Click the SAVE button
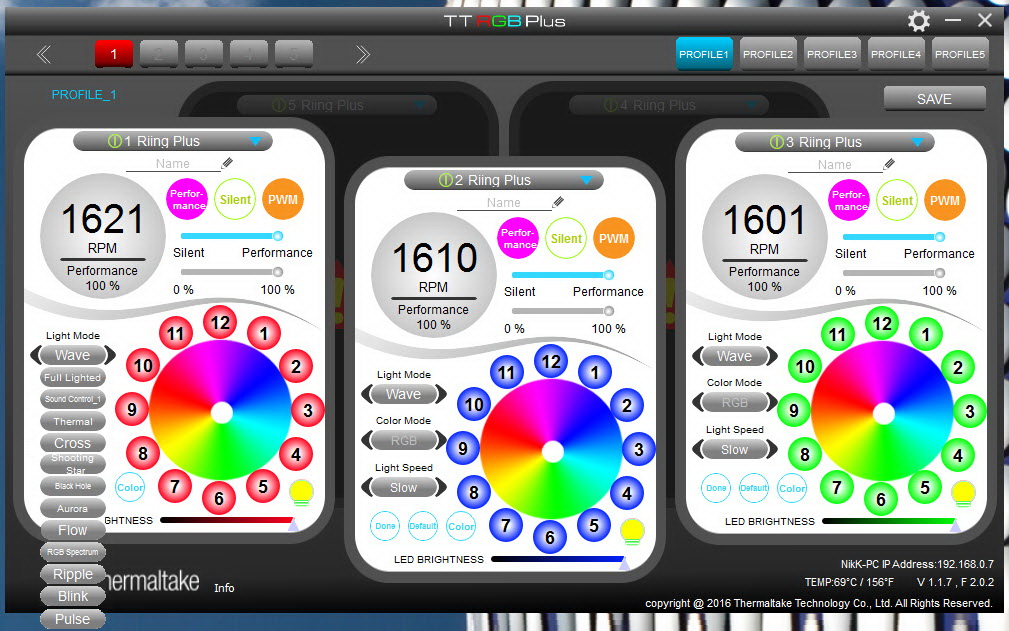The width and height of the screenshot is (1009, 631). point(934,99)
